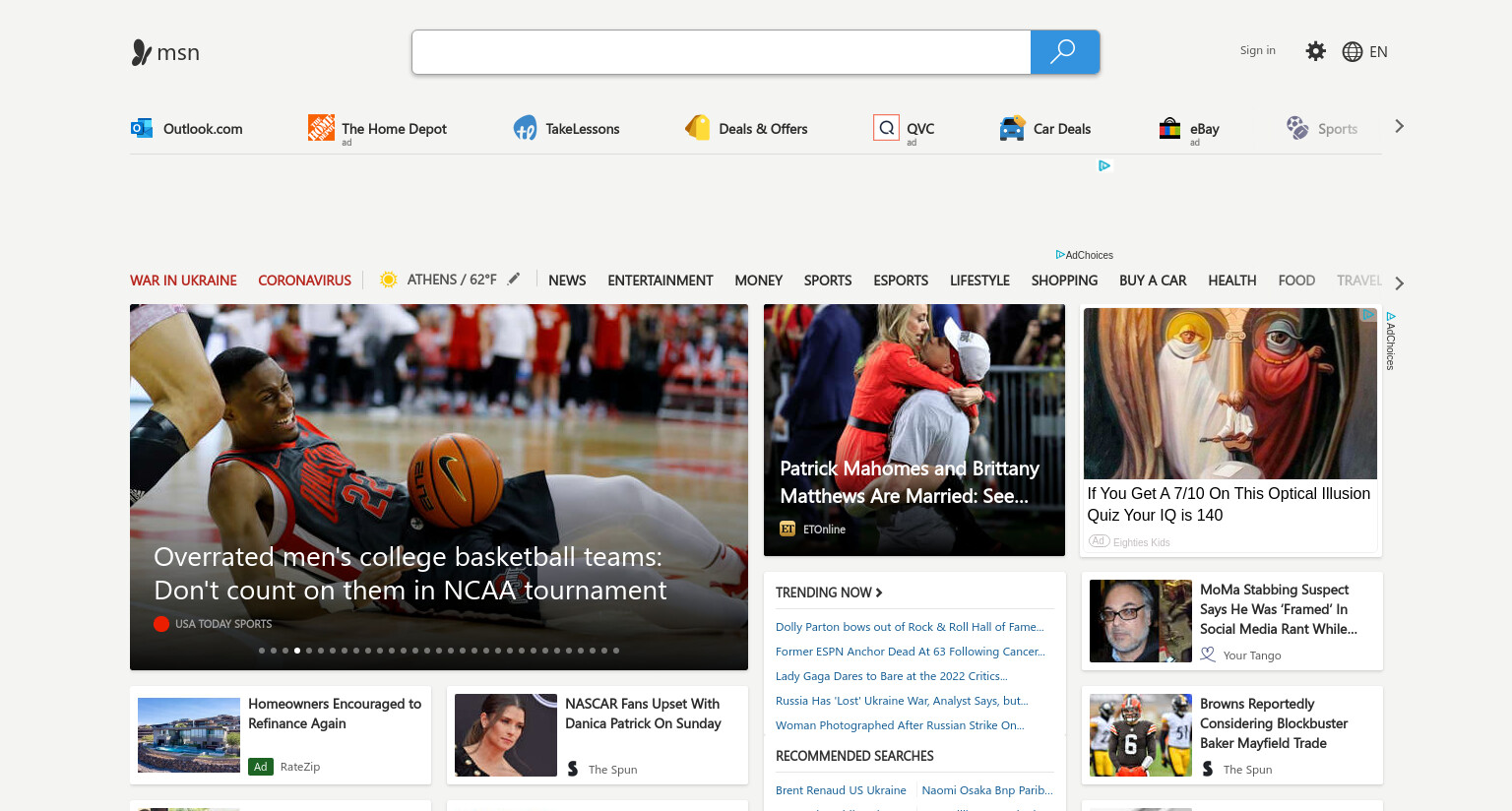The image size is (1512, 811).
Task: Open Car Deals car icon
Action: [1012, 128]
